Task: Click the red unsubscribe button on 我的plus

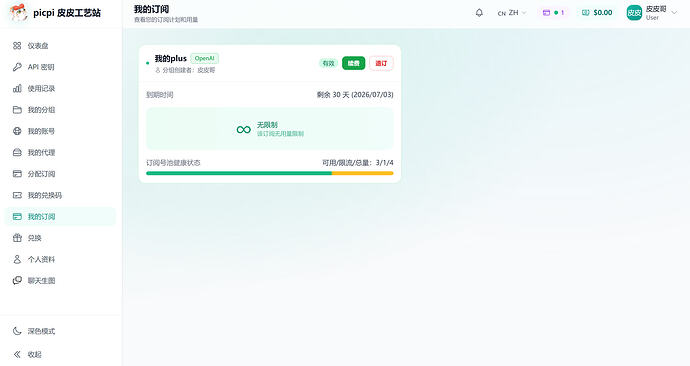Action: coord(381,63)
